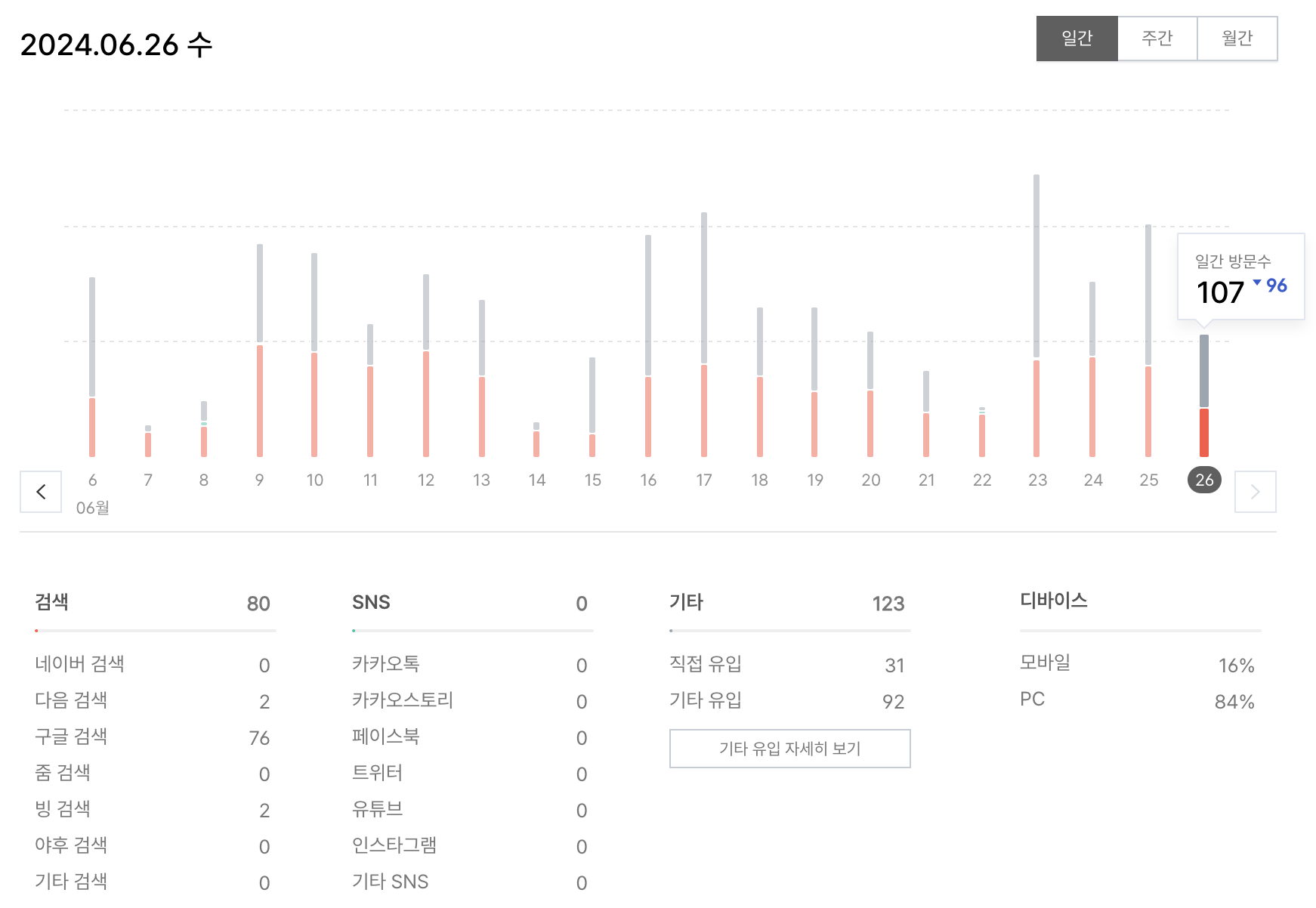This screenshot has width=1316, height=908.
Task: Click the 다음 검색 row
Action: [155, 700]
